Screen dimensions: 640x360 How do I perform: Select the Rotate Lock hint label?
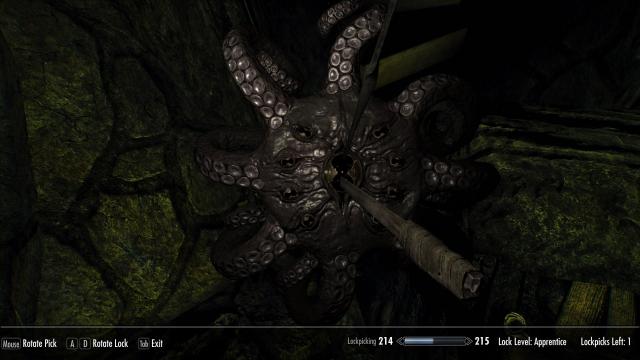point(110,344)
